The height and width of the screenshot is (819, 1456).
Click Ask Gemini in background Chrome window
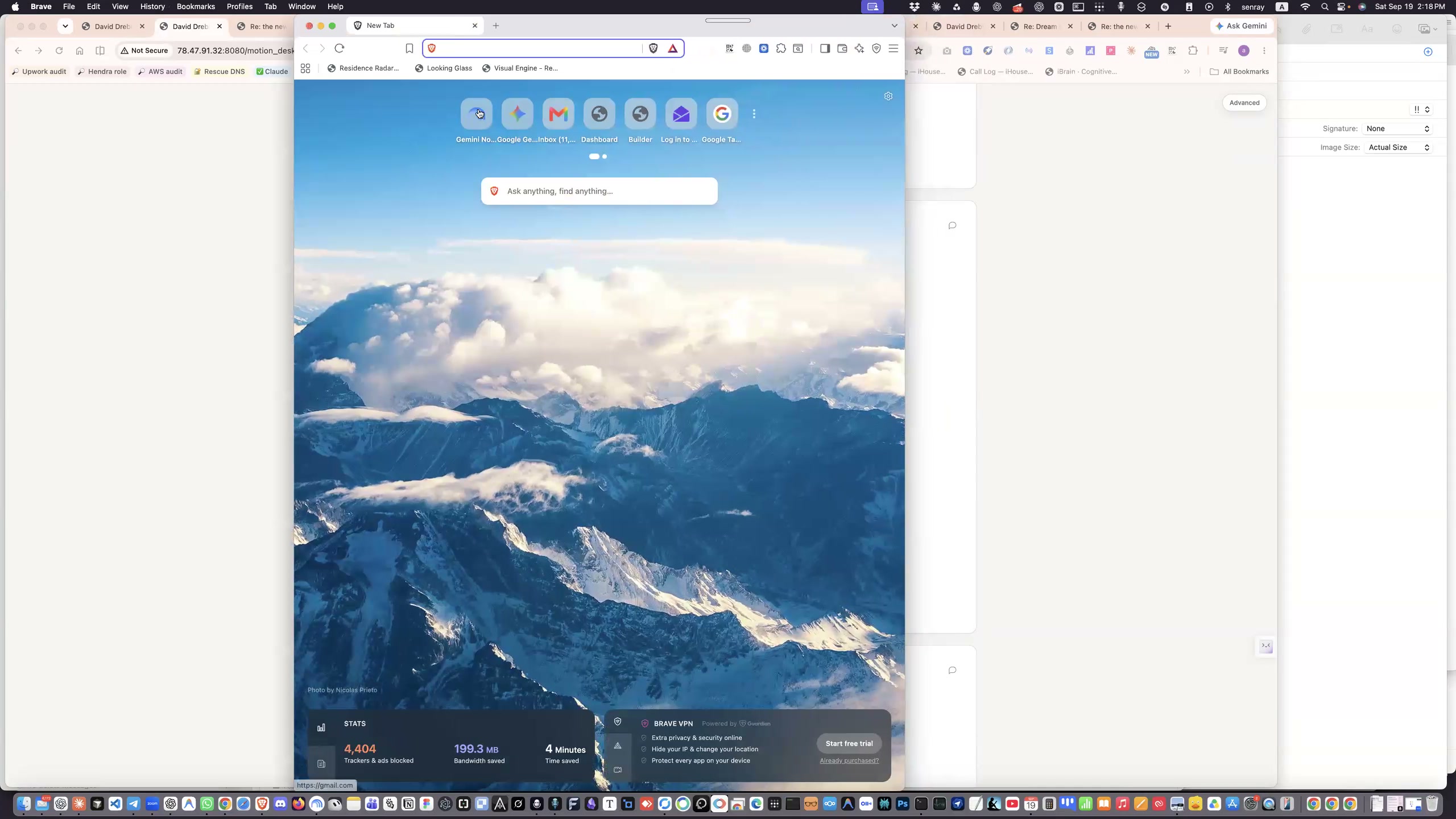pos(1241,26)
